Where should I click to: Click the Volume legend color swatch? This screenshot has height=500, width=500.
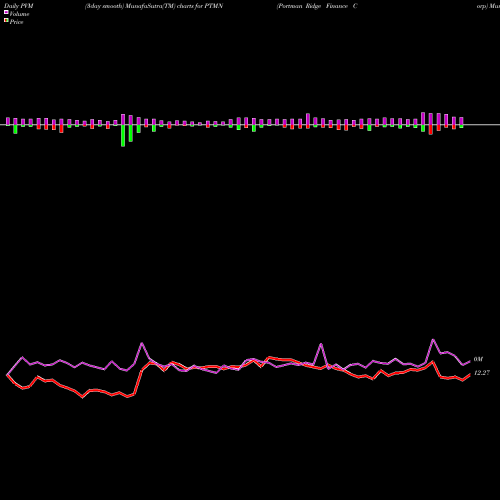click(6, 12)
